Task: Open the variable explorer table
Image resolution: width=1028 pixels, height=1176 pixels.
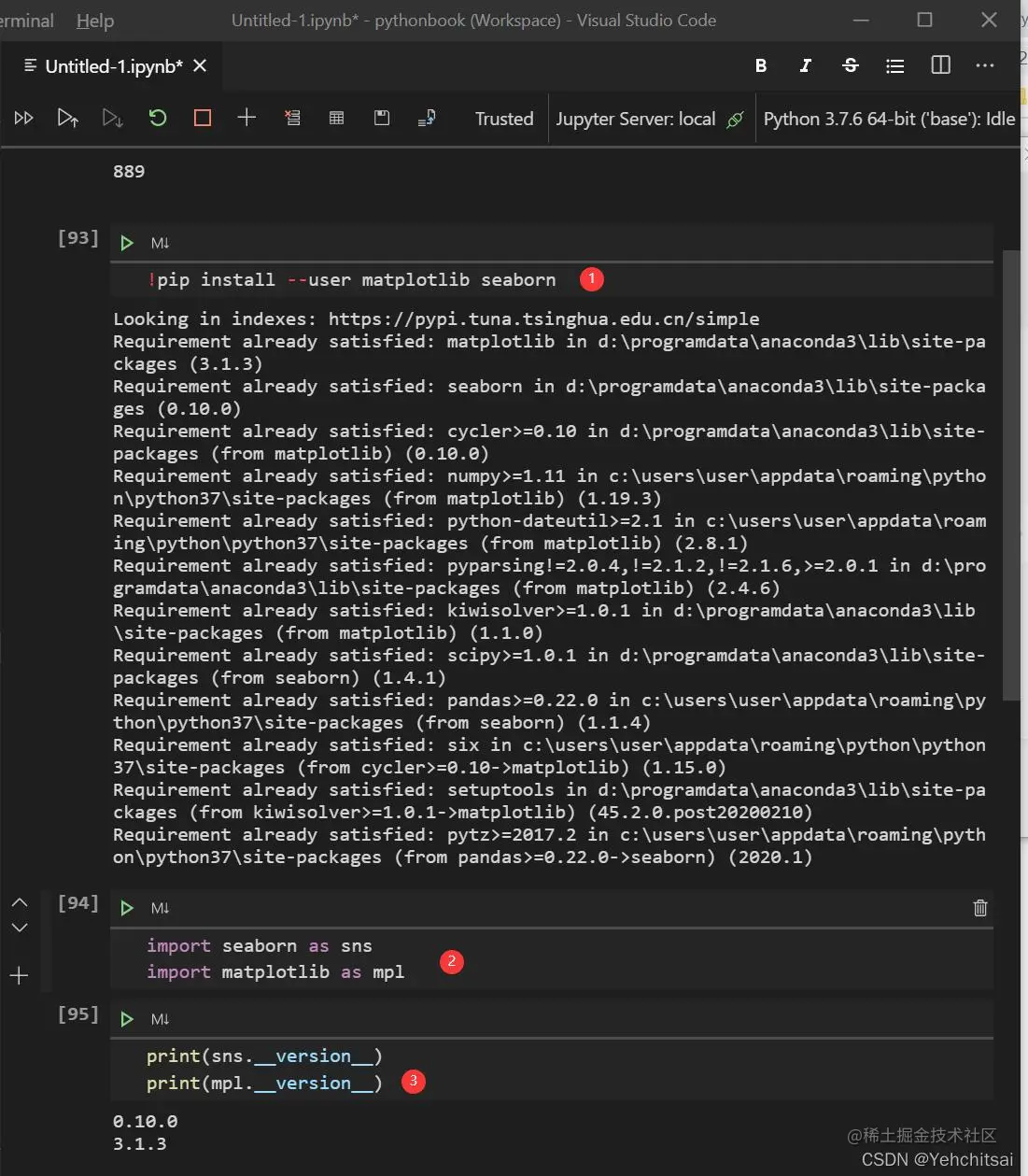Action: (337, 118)
